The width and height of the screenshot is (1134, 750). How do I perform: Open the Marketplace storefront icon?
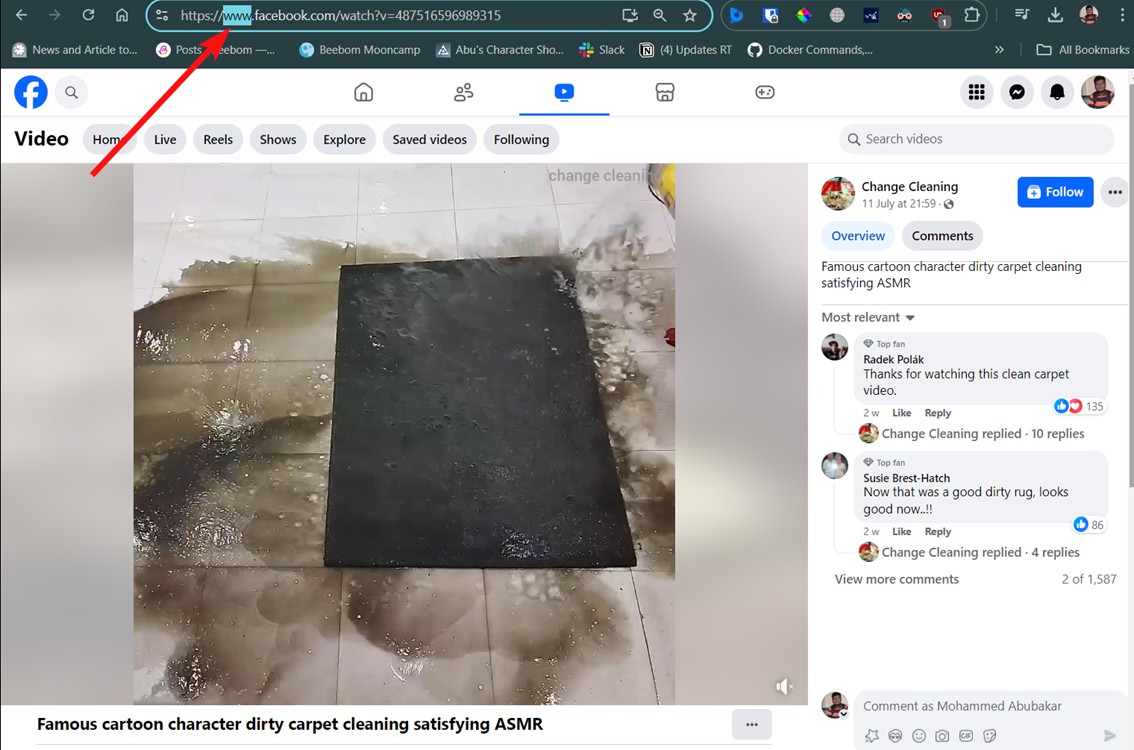click(664, 93)
